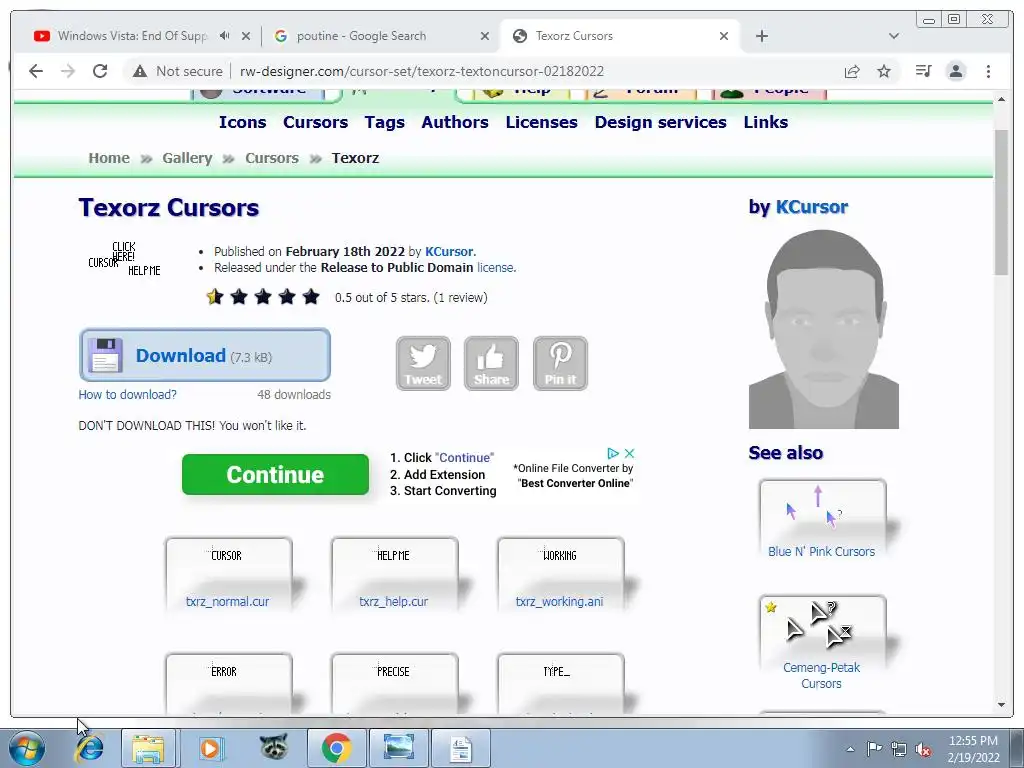
Task: Open Windows Media Player from taskbar
Action: [x=211, y=748]
